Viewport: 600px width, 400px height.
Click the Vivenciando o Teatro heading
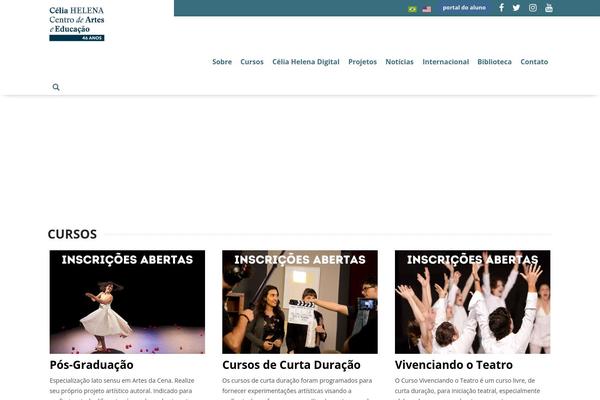pyautogui.click(x=454, y=365)
